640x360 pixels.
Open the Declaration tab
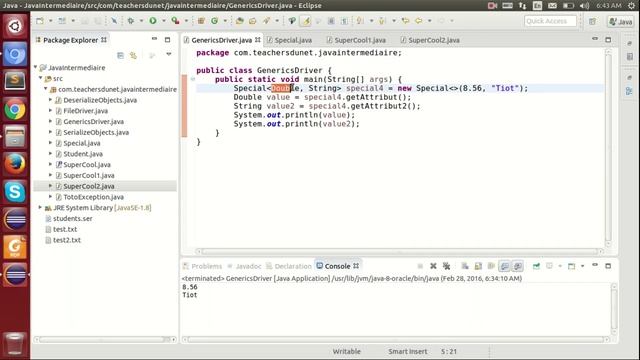[289, 266]
